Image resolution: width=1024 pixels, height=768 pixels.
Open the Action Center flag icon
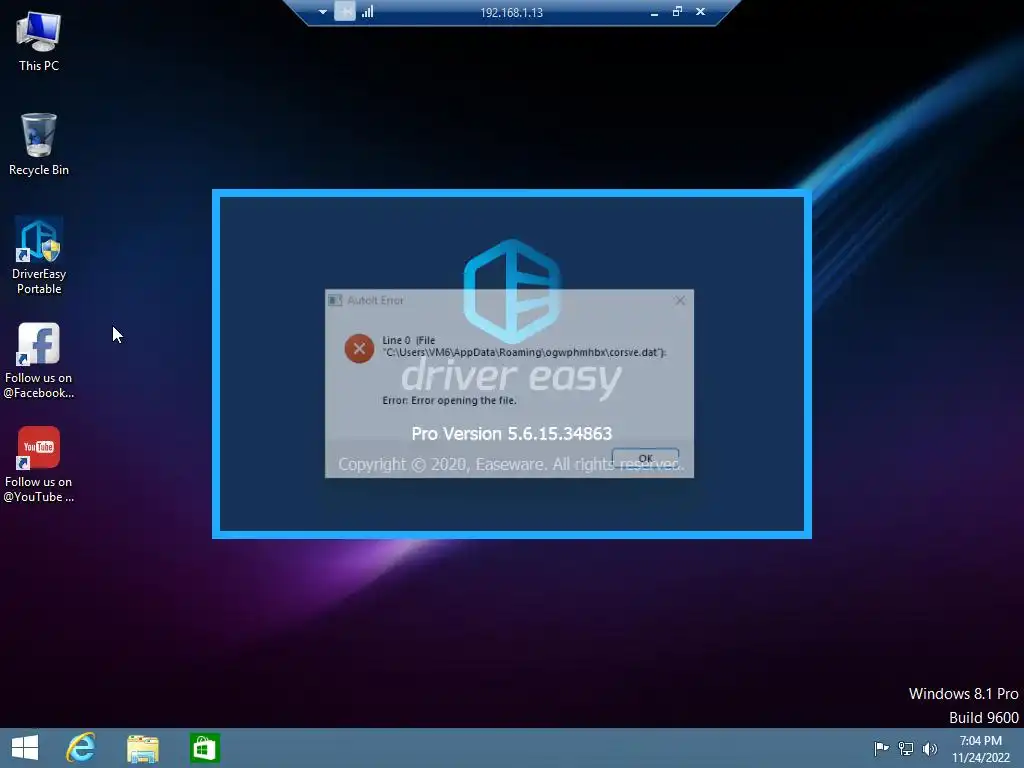coord(881,748)
